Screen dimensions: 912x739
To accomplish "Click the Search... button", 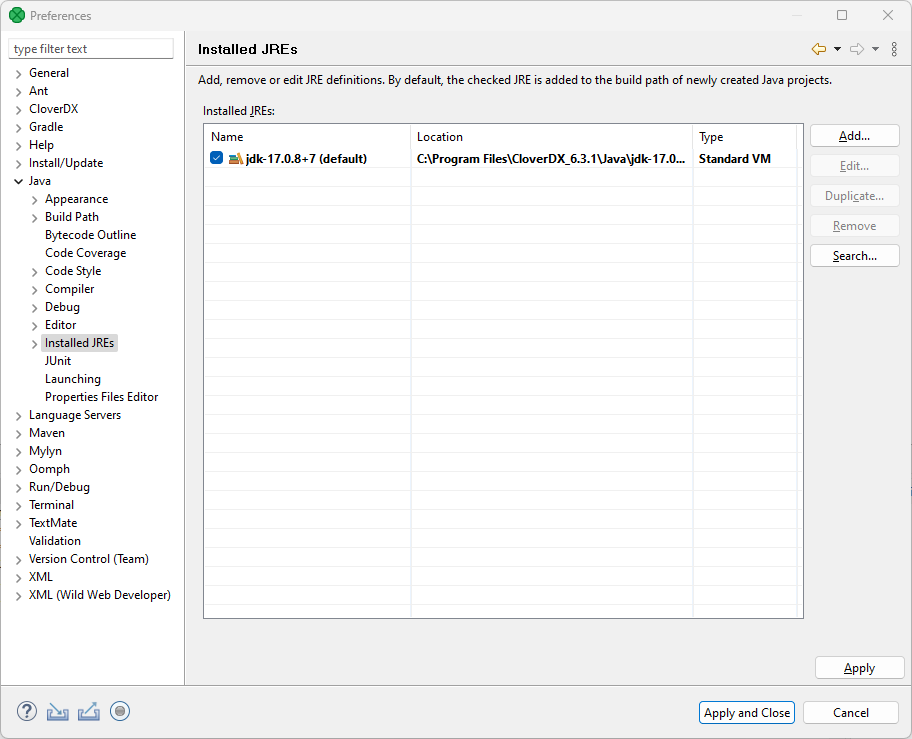I will [x=854, y=256].
